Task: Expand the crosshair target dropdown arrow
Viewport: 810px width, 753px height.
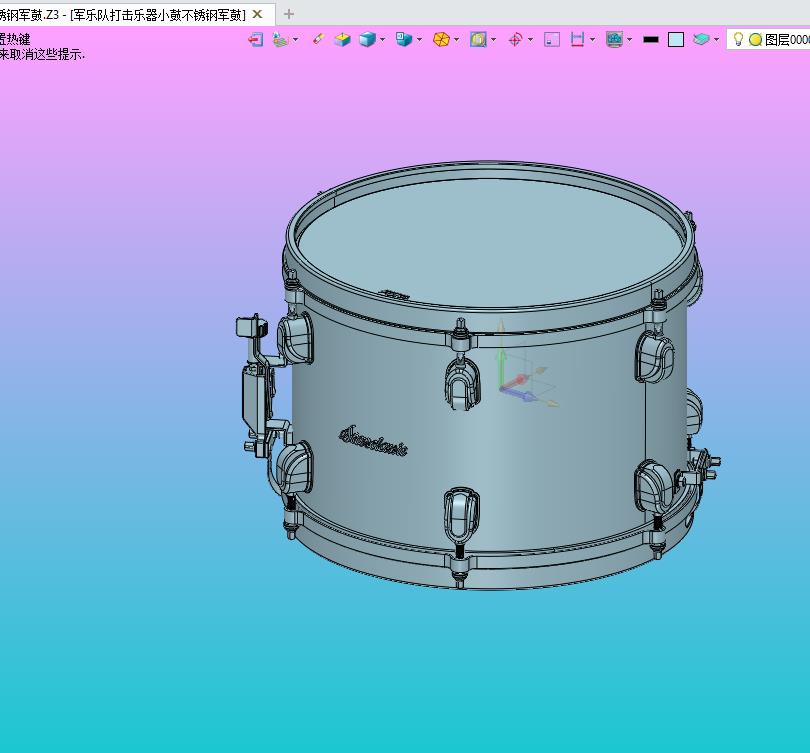Action: (530, 40)
